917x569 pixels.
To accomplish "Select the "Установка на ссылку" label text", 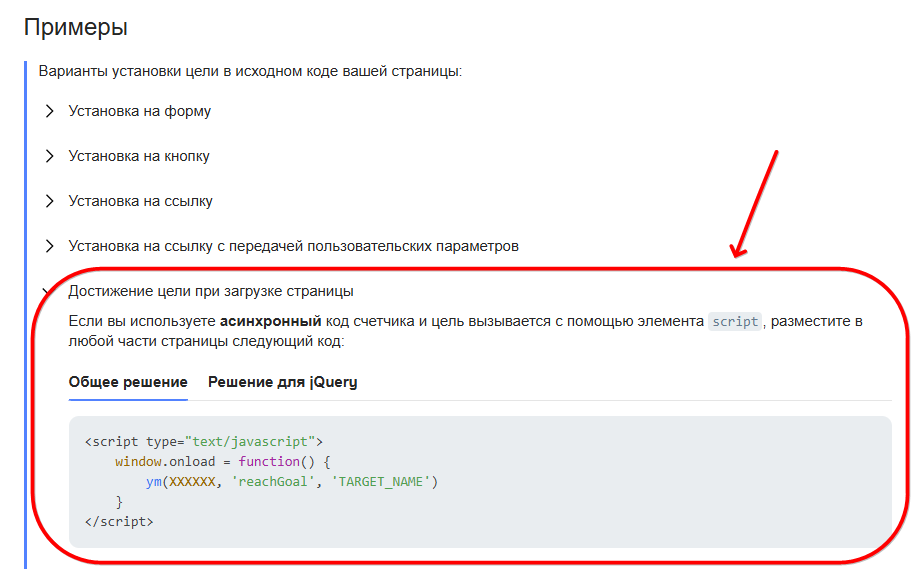I will [x=140, y=201].
